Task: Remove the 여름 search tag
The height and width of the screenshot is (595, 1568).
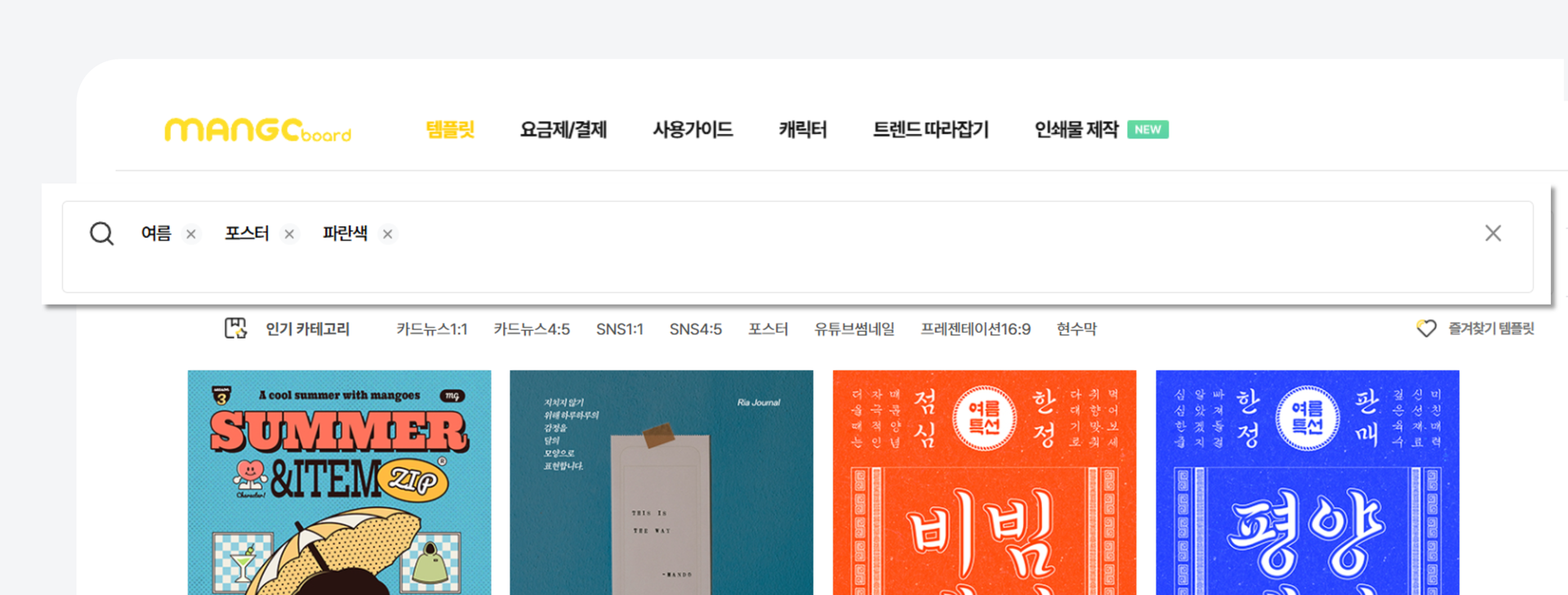Action: (x=191, y=235)
